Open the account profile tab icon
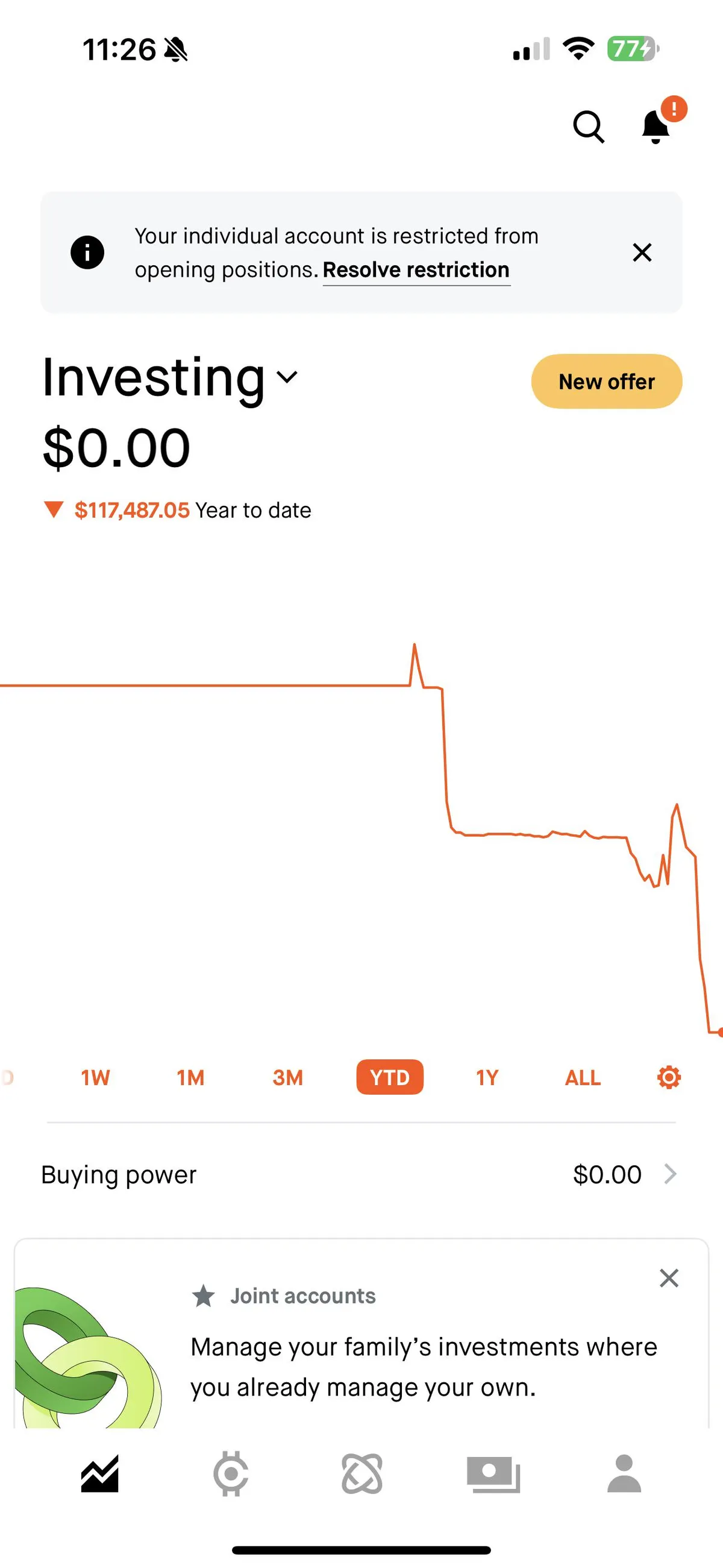 pyautogui.click(x=624, y=1473)
